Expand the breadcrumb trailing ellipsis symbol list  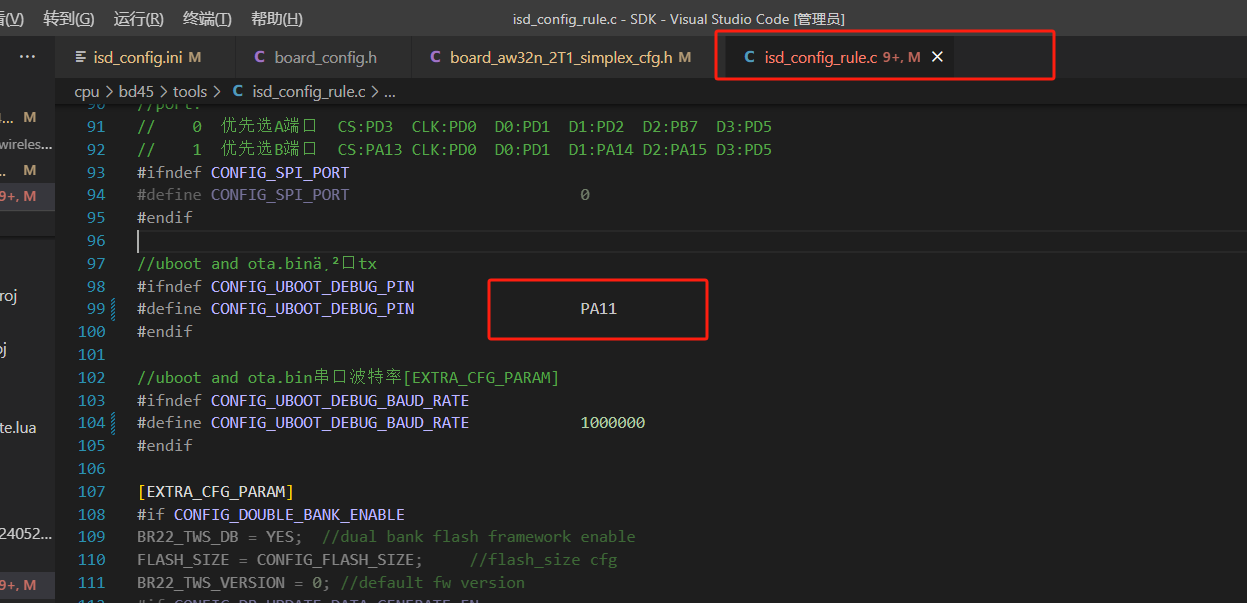click(390, 91)
